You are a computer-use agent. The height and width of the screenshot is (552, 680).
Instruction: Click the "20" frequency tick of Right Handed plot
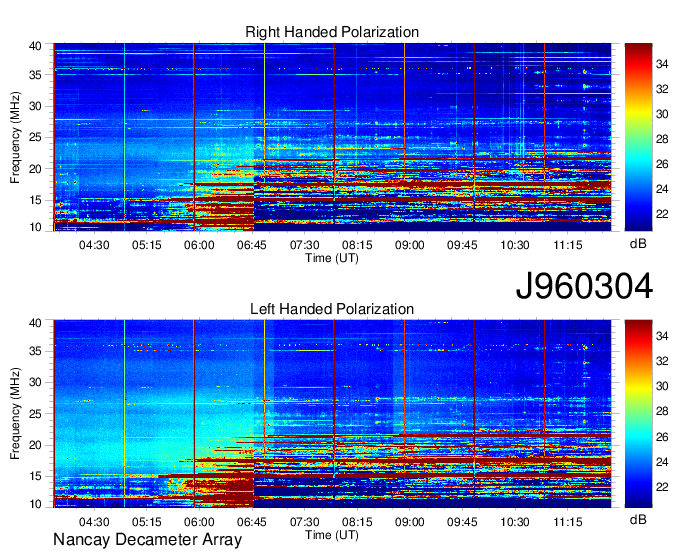click(35, 169)
